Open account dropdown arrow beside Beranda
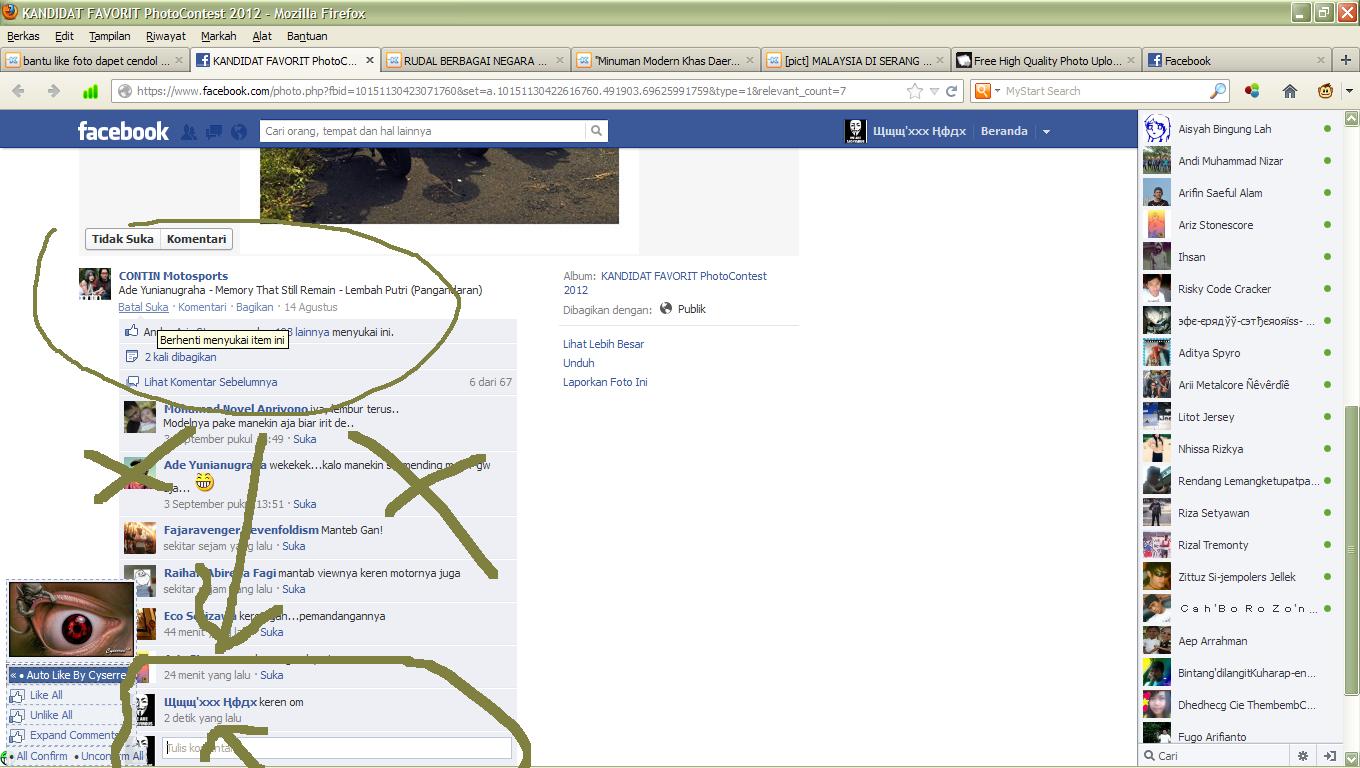Screen dimensions: 1360x768 click(1046, 132)
